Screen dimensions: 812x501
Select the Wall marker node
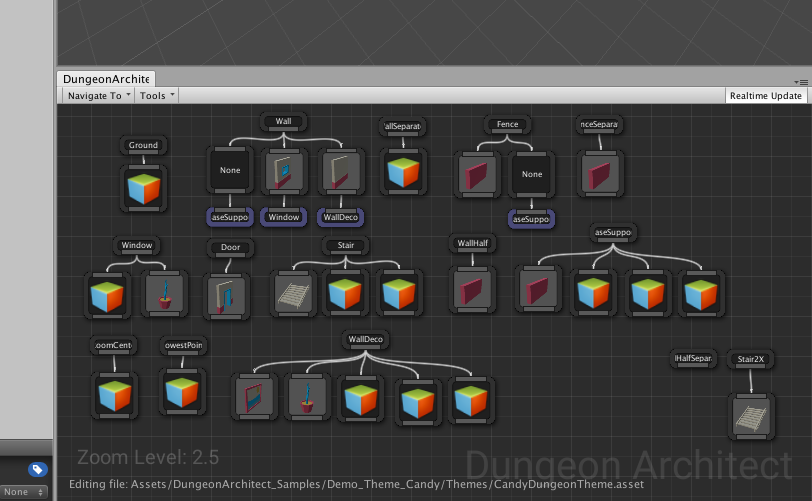pyautogui.click(x=283, y=122)
